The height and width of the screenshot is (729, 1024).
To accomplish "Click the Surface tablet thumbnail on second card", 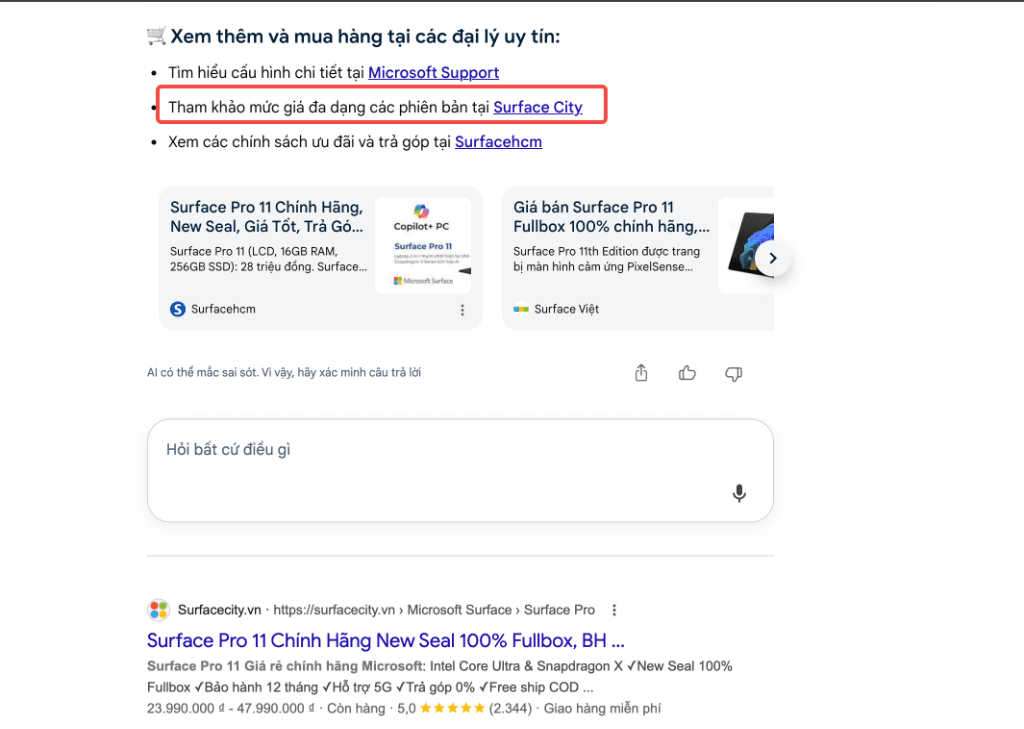I will click(x=746, y=245).
